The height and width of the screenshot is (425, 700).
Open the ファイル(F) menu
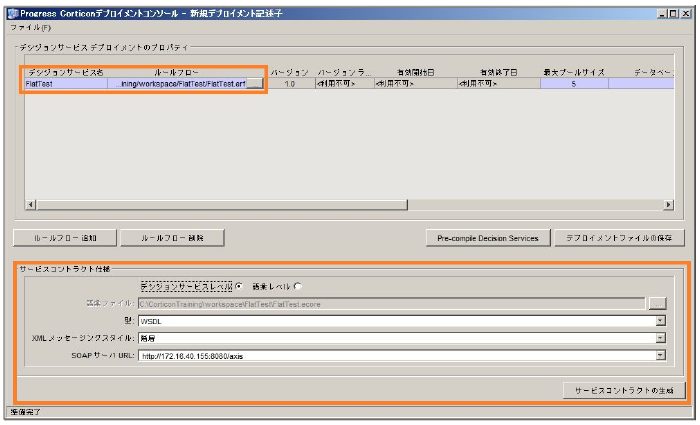click(x=30, y=28)
